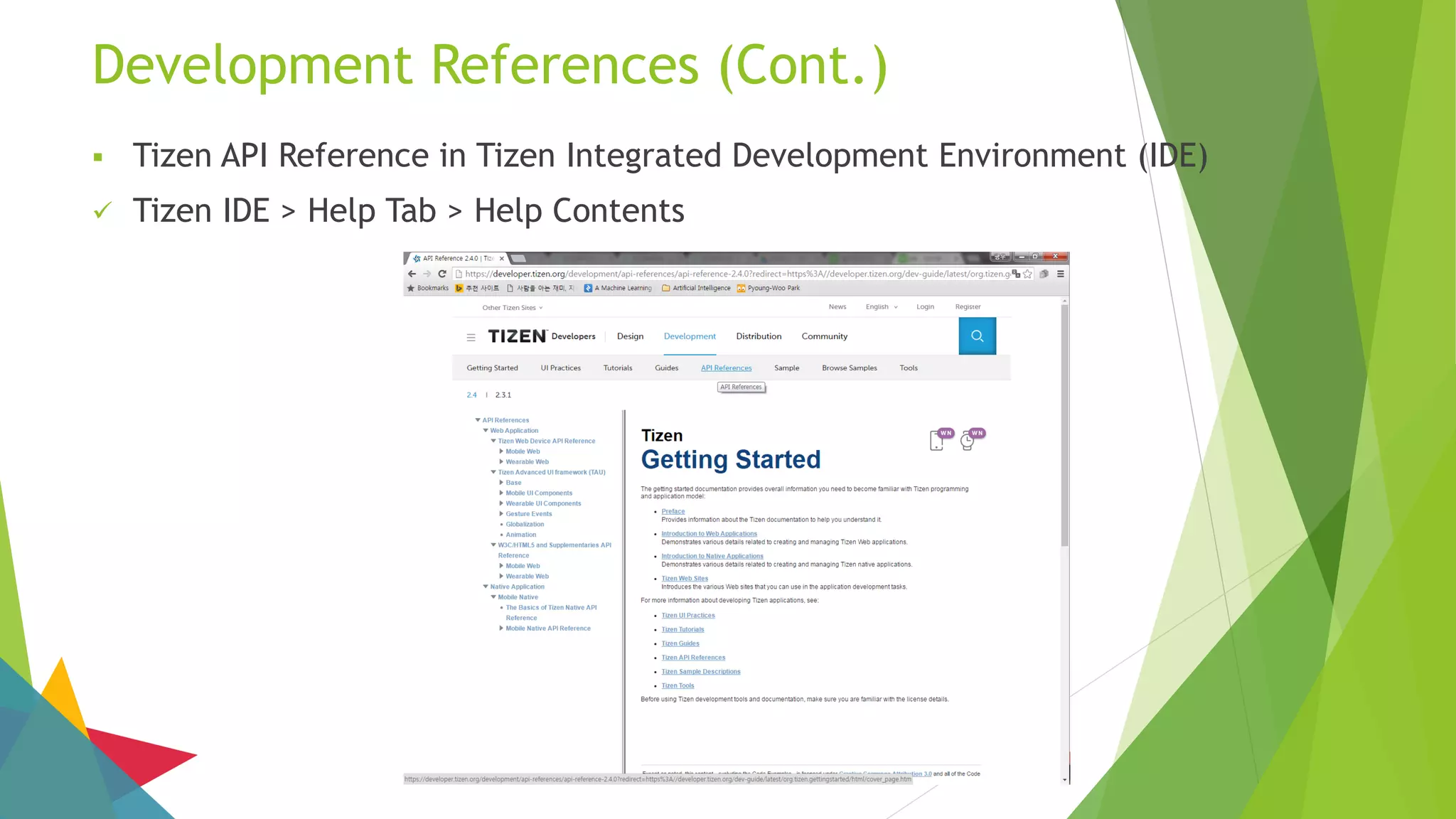This screenshot has width=1456, height=819.
Task: Open the UI Practices submenu tab
Action: pyautogui.click(x=560, y=368)
